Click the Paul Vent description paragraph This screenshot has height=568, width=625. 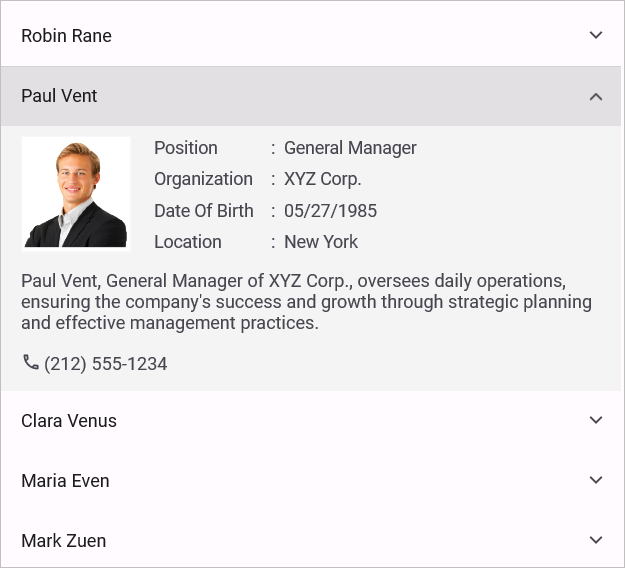[306, 302]
